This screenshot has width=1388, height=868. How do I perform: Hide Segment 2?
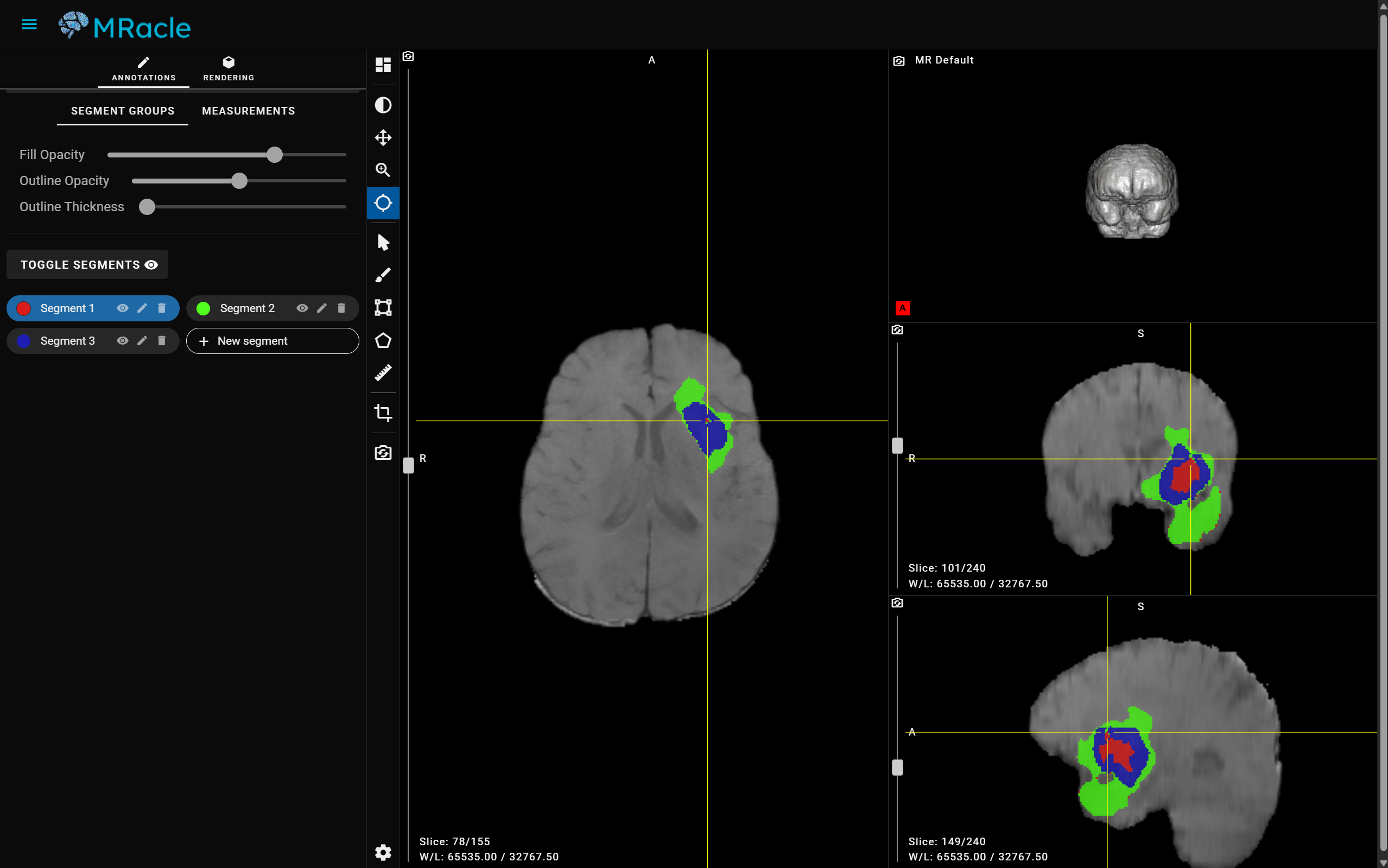pos(302,308)
